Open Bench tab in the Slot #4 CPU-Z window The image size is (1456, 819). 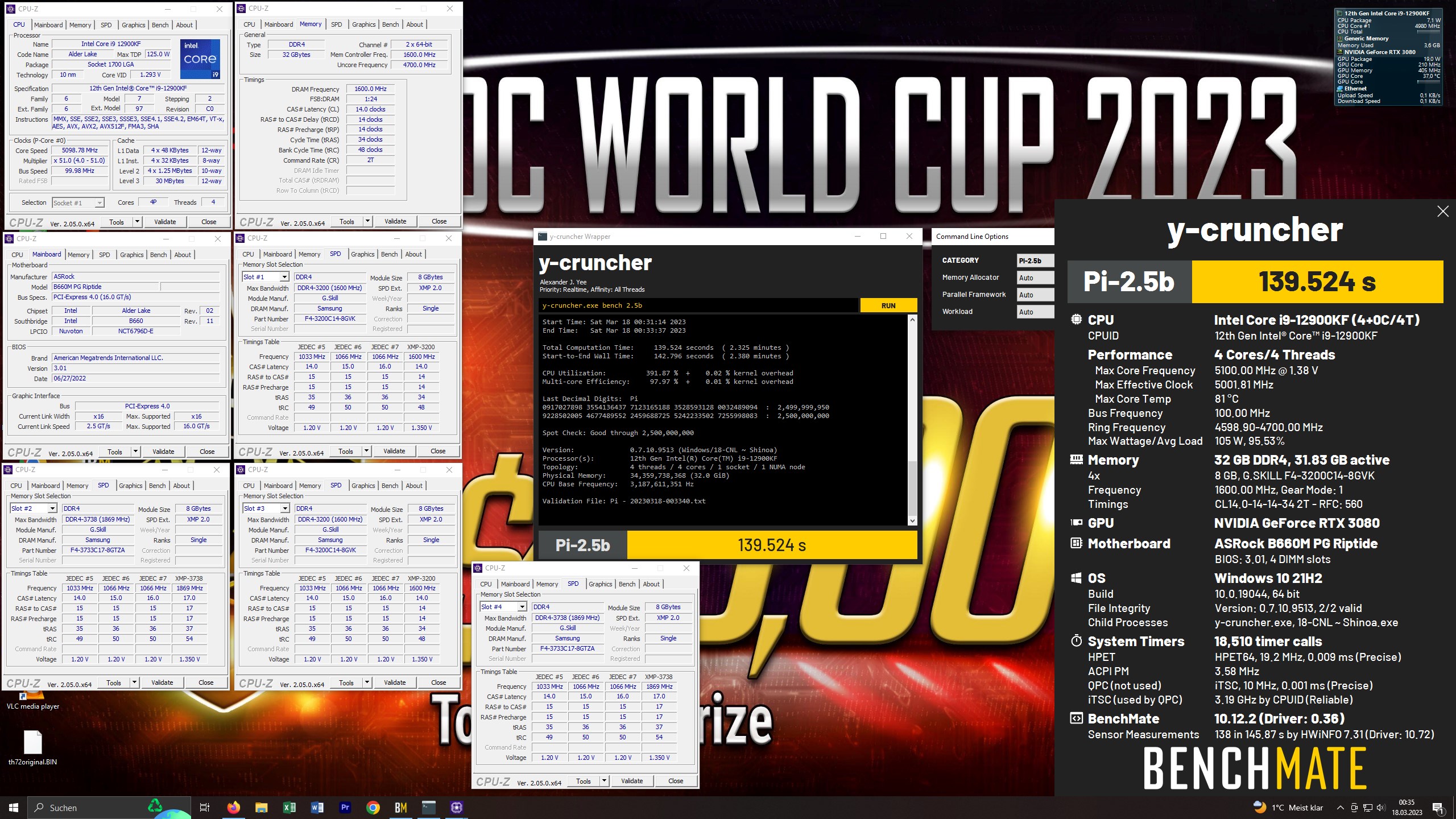[627, 584]
